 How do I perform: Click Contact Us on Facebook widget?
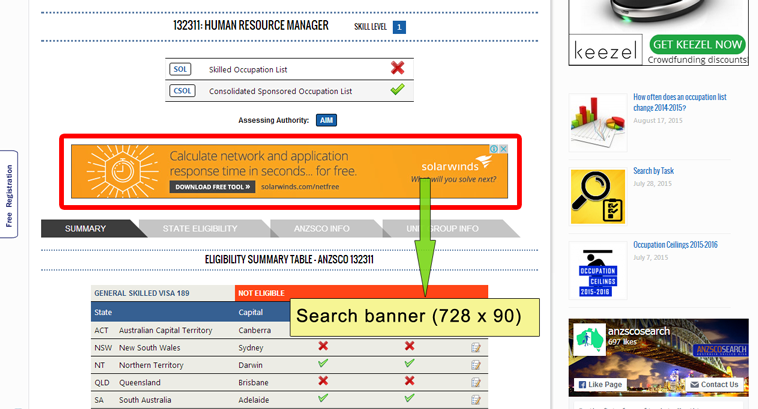point(714,384)
